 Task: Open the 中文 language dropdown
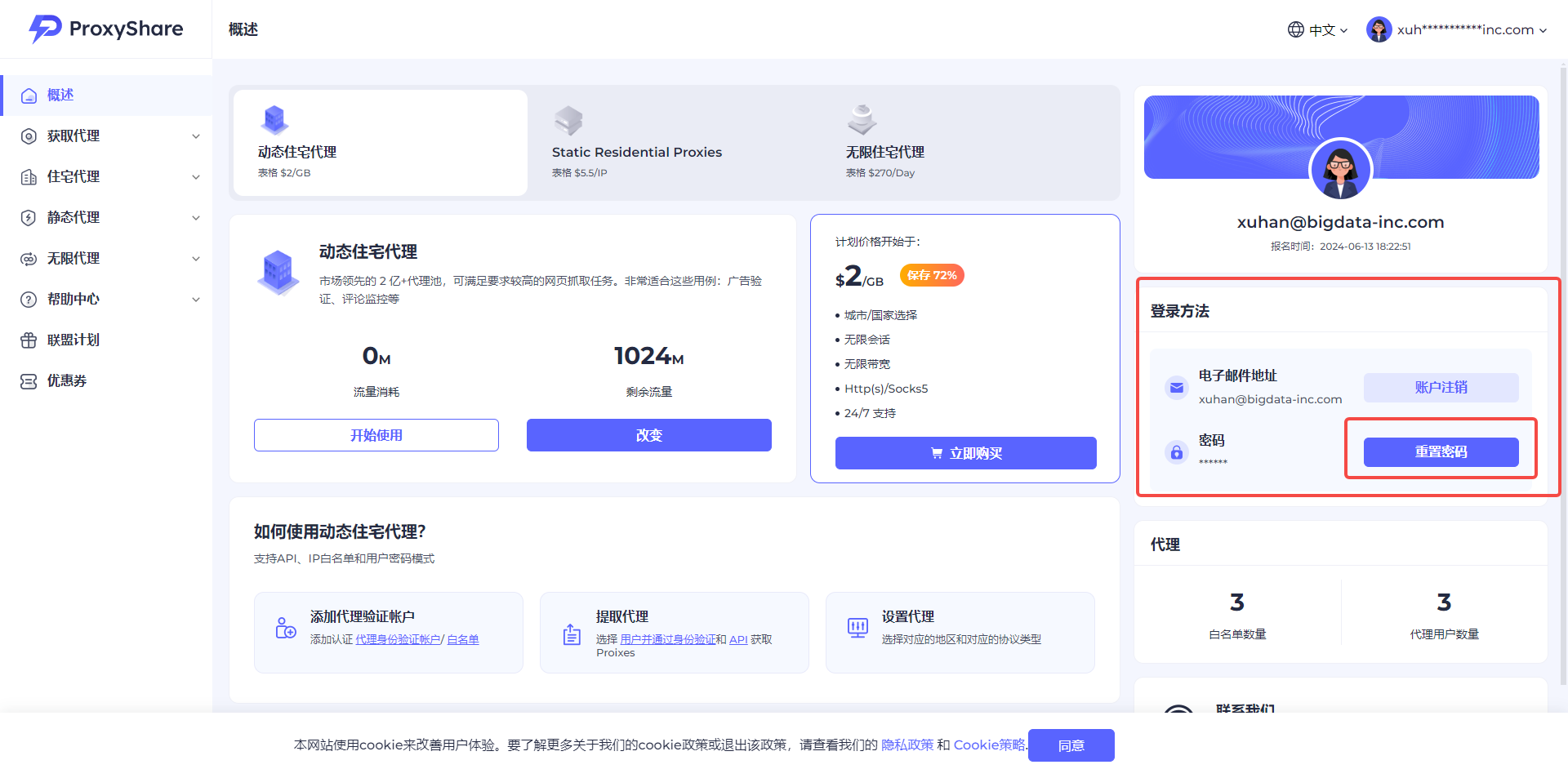click(x=1318, y=30)
